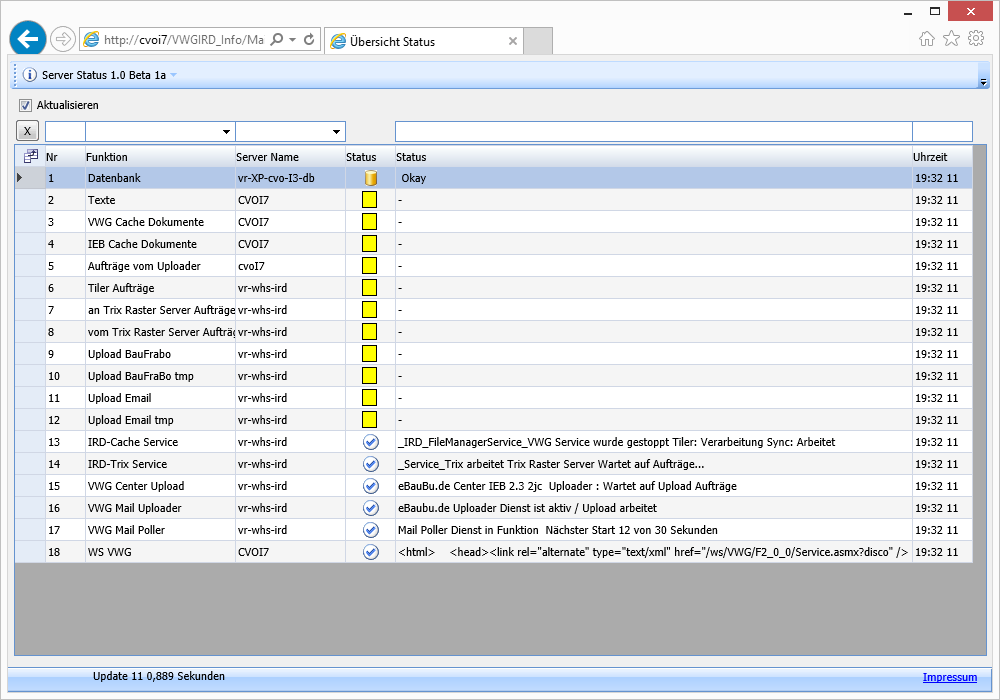Screen dimensions: 1000x700
Task: Select the Aufträge vom Uploader cell
Action: click(x=160, y=266)
